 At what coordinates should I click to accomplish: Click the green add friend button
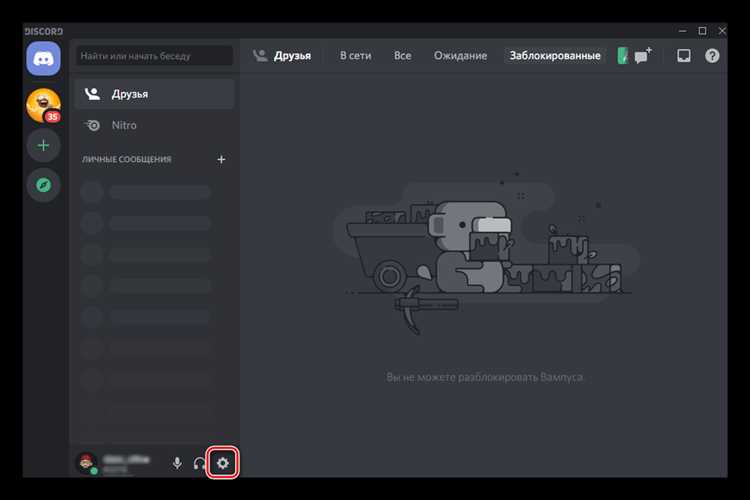[x=622, y=56]
